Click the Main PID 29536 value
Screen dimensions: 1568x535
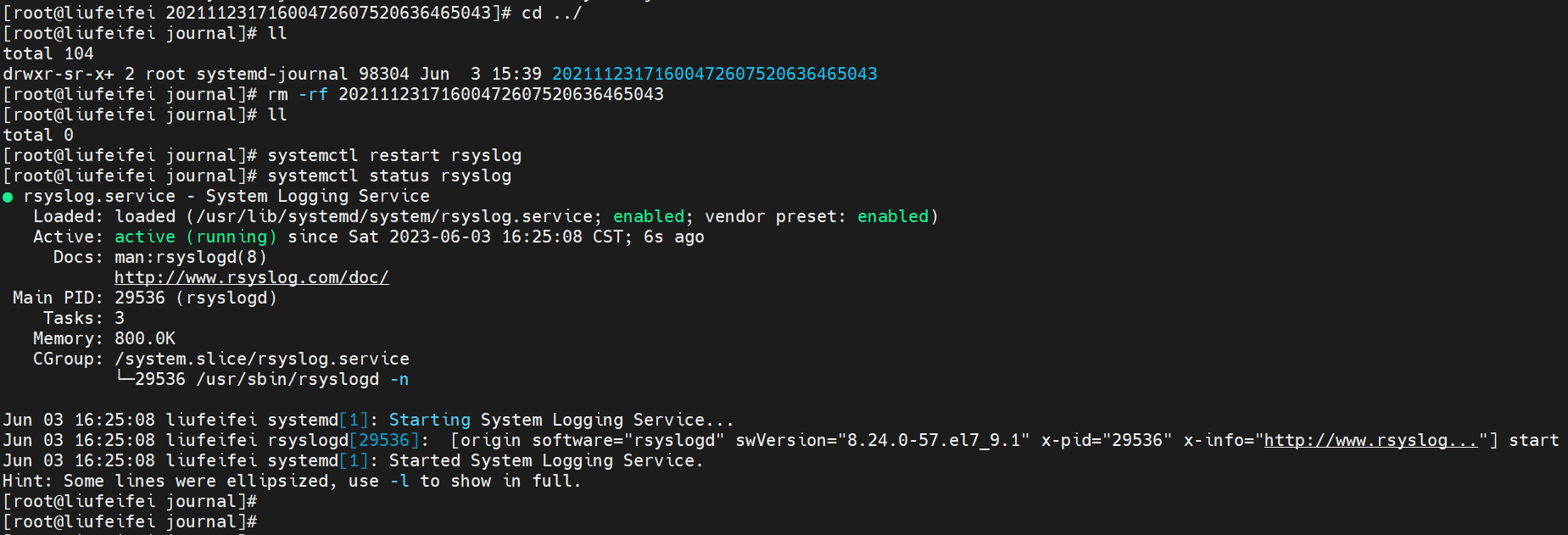tap(140, 298)
